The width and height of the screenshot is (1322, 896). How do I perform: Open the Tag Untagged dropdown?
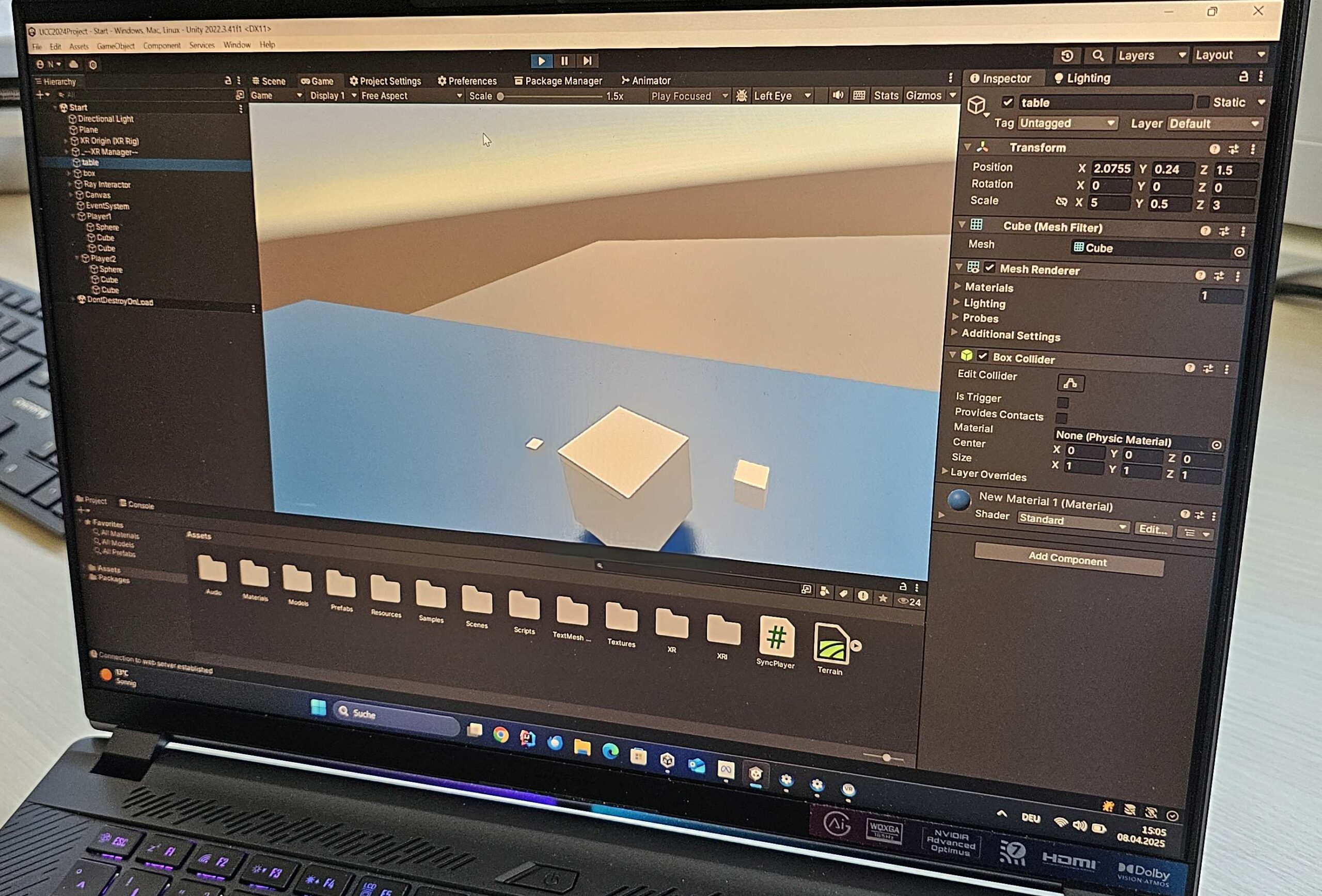(x=1067, y=123)
